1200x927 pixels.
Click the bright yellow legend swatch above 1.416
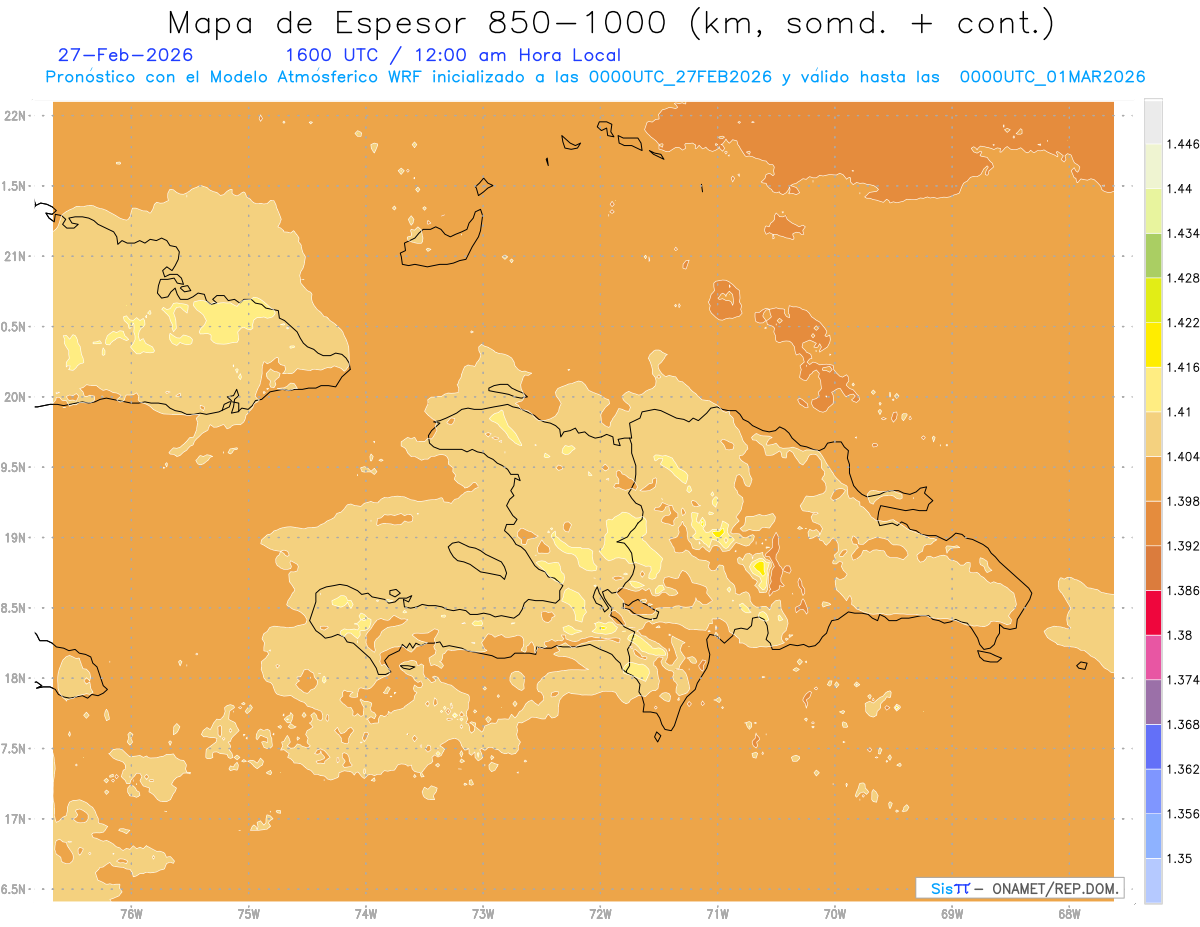1153,344
